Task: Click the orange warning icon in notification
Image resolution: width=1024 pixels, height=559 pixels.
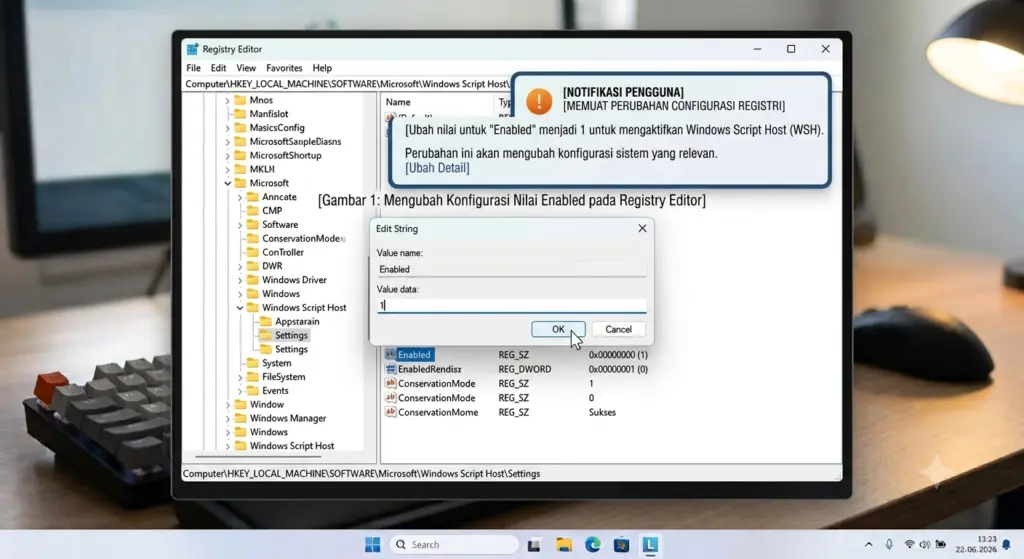Action: (539, 101)
